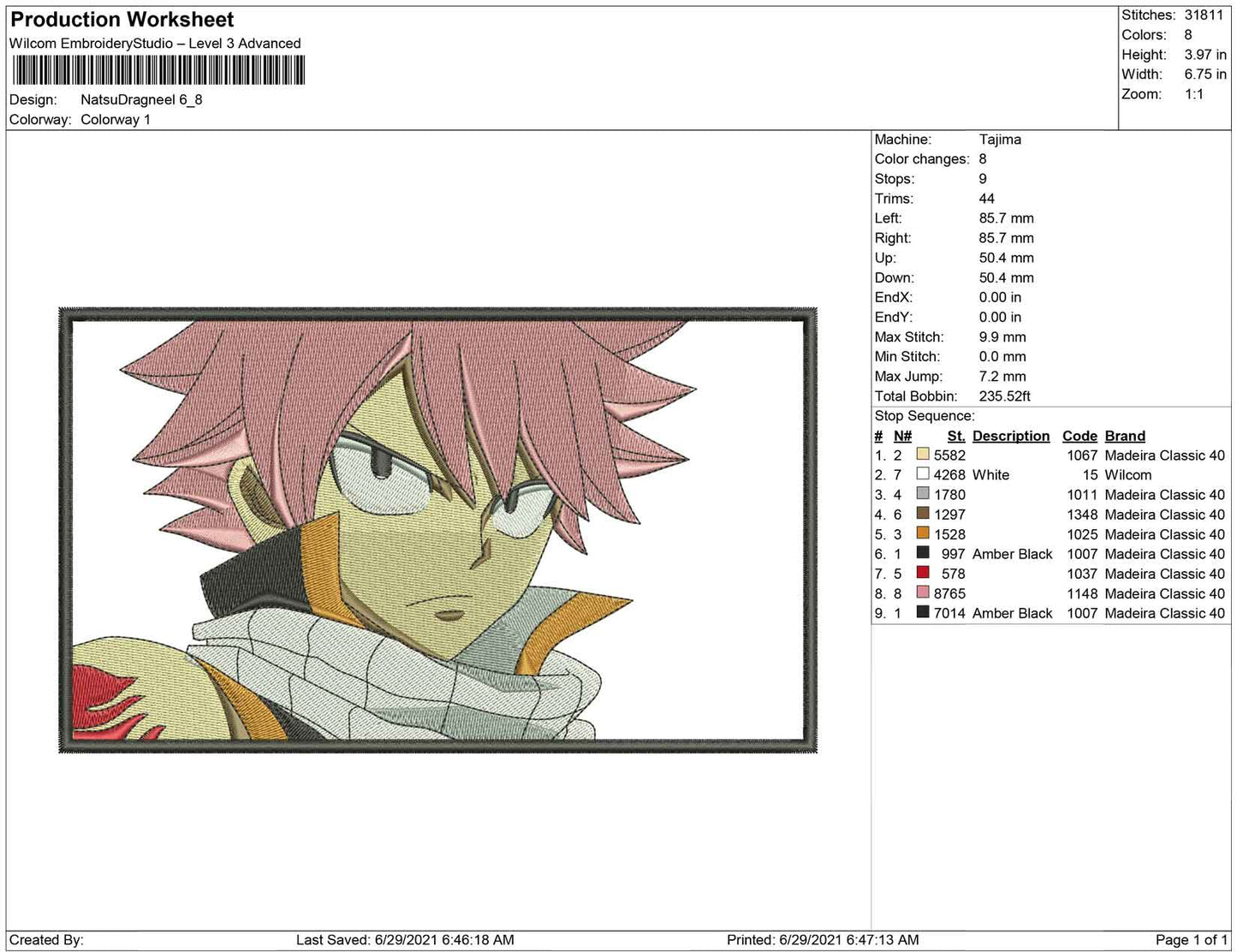This screenshot has width=1237, height=952.
Task: Click the design name 'NatsuDragneel 6_8'
Action: 141,99
